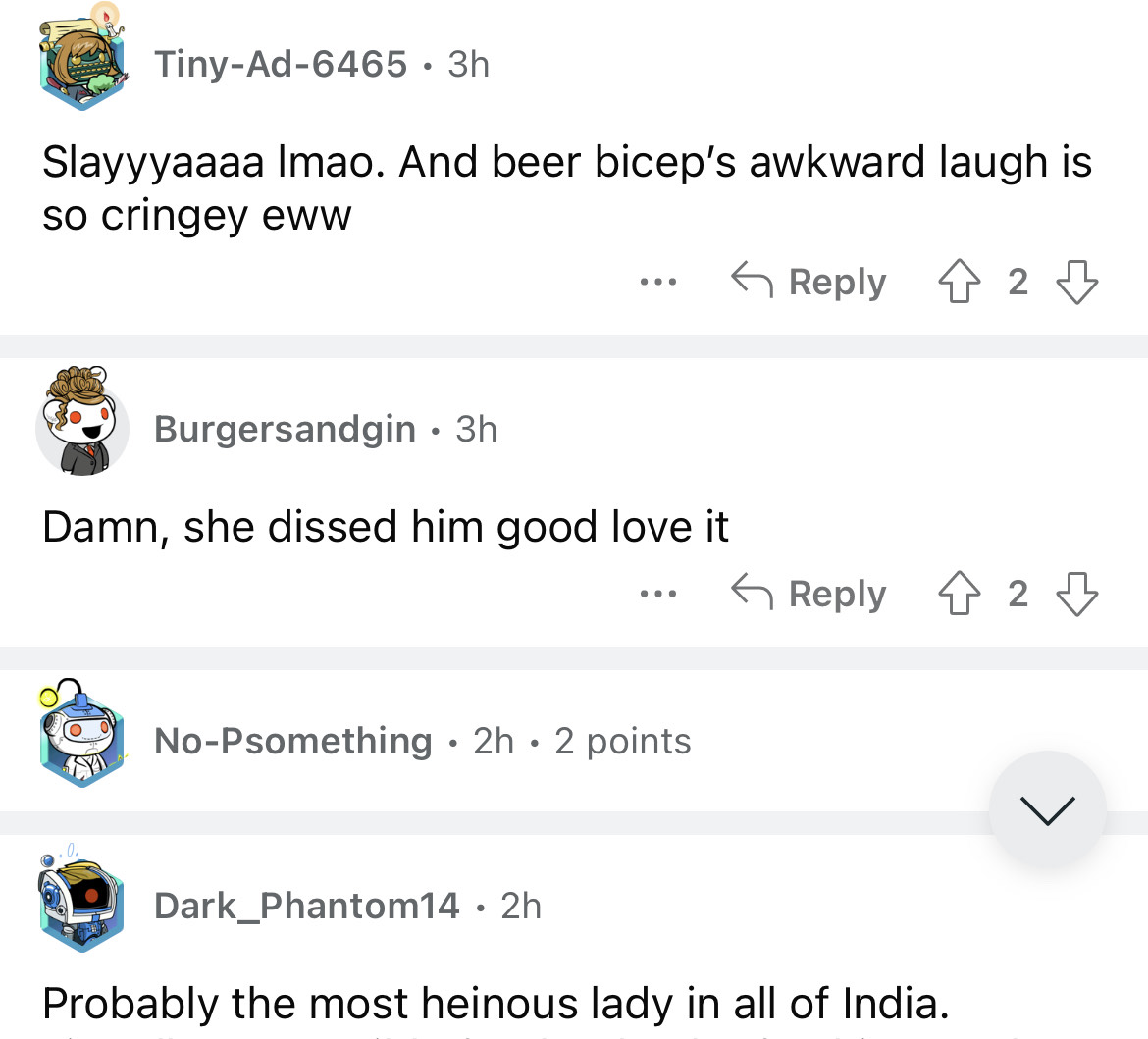Reply to Burgersandgin's comment

809,595
